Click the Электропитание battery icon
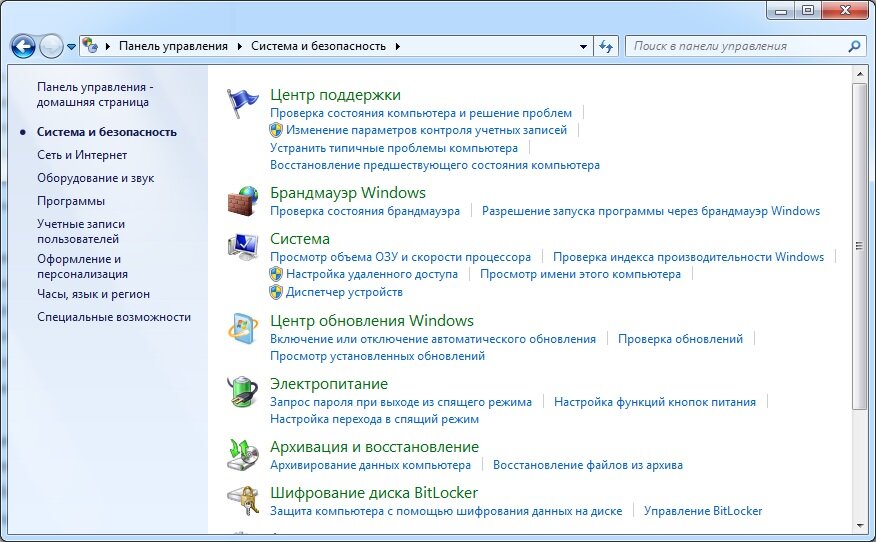 242,392
